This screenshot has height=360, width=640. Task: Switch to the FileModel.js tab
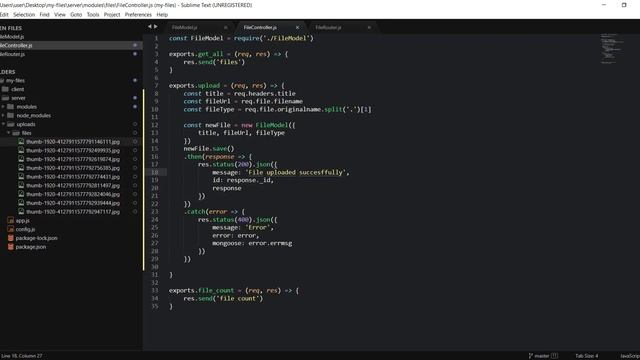(184, 27)
